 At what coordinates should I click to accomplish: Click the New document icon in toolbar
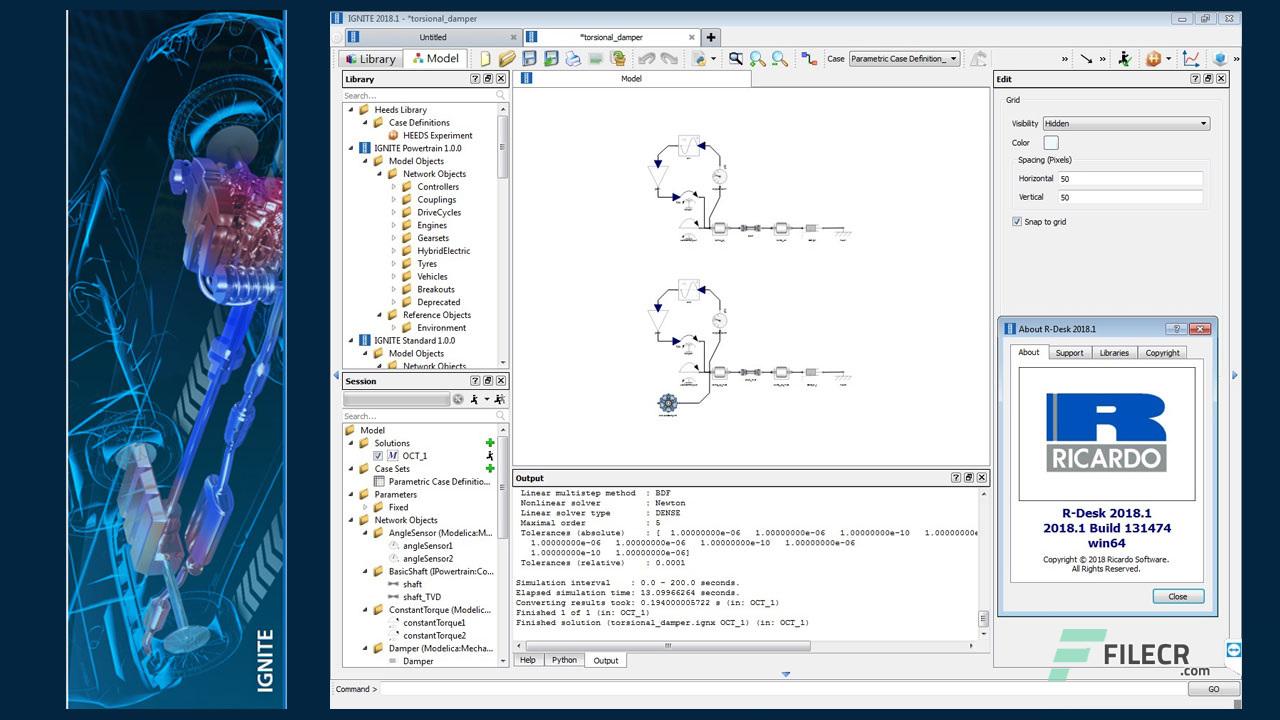pos(486,59)
